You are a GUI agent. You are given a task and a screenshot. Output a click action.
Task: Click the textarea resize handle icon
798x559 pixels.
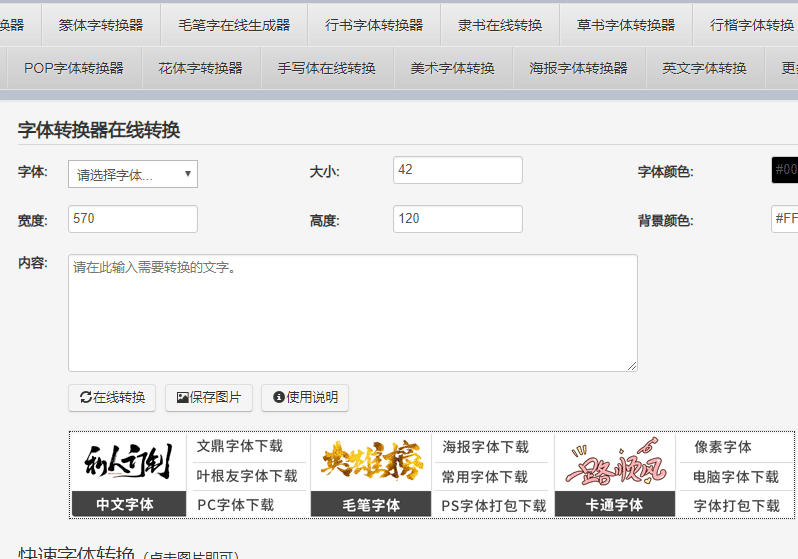click(x=632, y=366)
